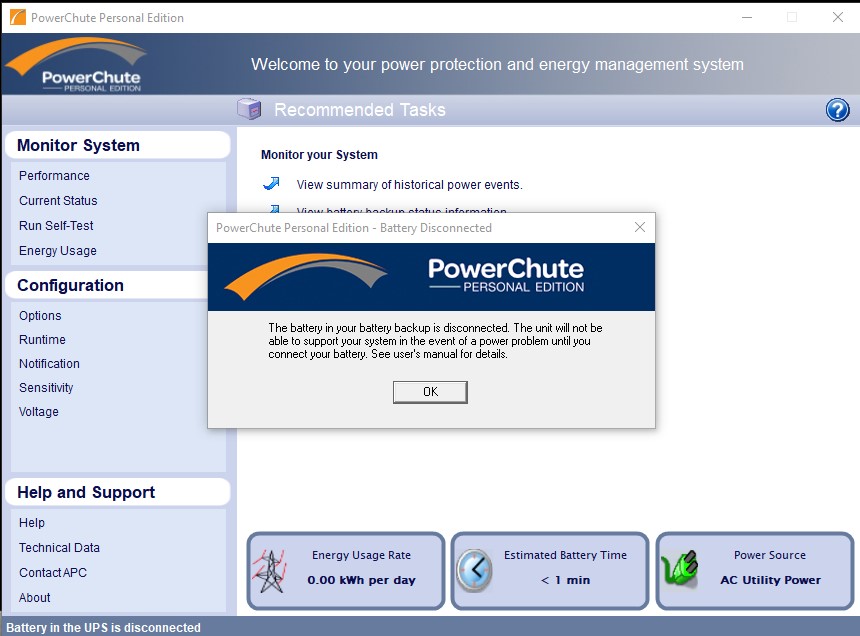Screen dimensions: 860x636
Task: Click the blue help question mark icon
Action: [x=837, y=110]
